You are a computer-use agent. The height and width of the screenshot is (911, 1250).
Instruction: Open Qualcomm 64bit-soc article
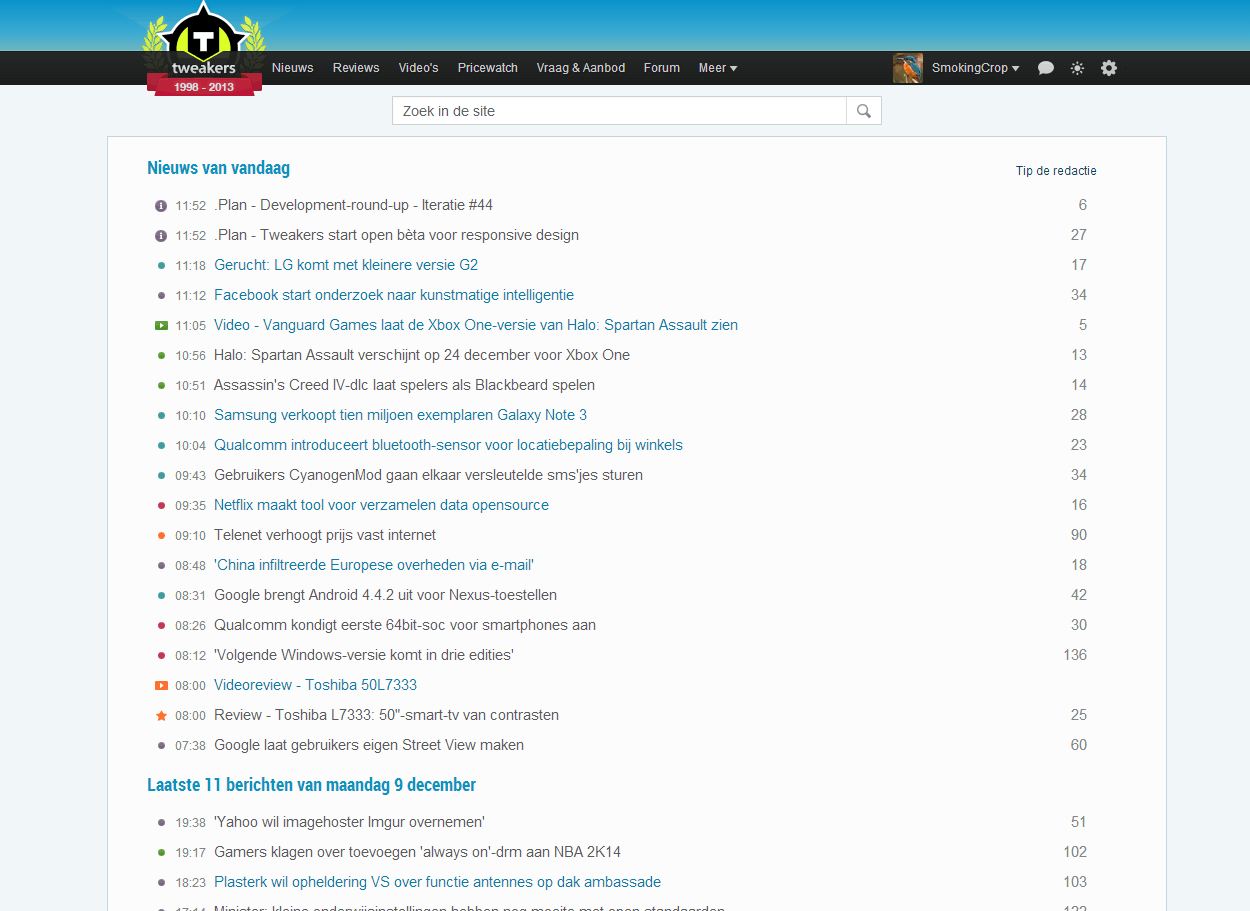click(x=405, y=625)
